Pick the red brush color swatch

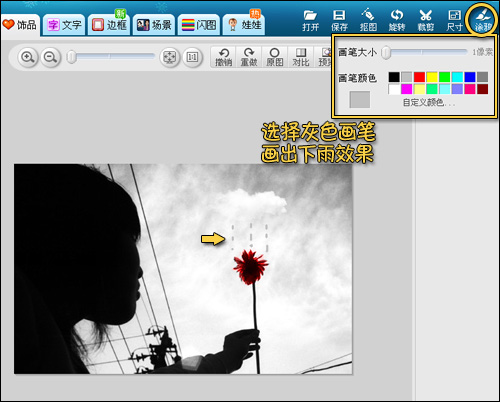click(x=419, y=77)
